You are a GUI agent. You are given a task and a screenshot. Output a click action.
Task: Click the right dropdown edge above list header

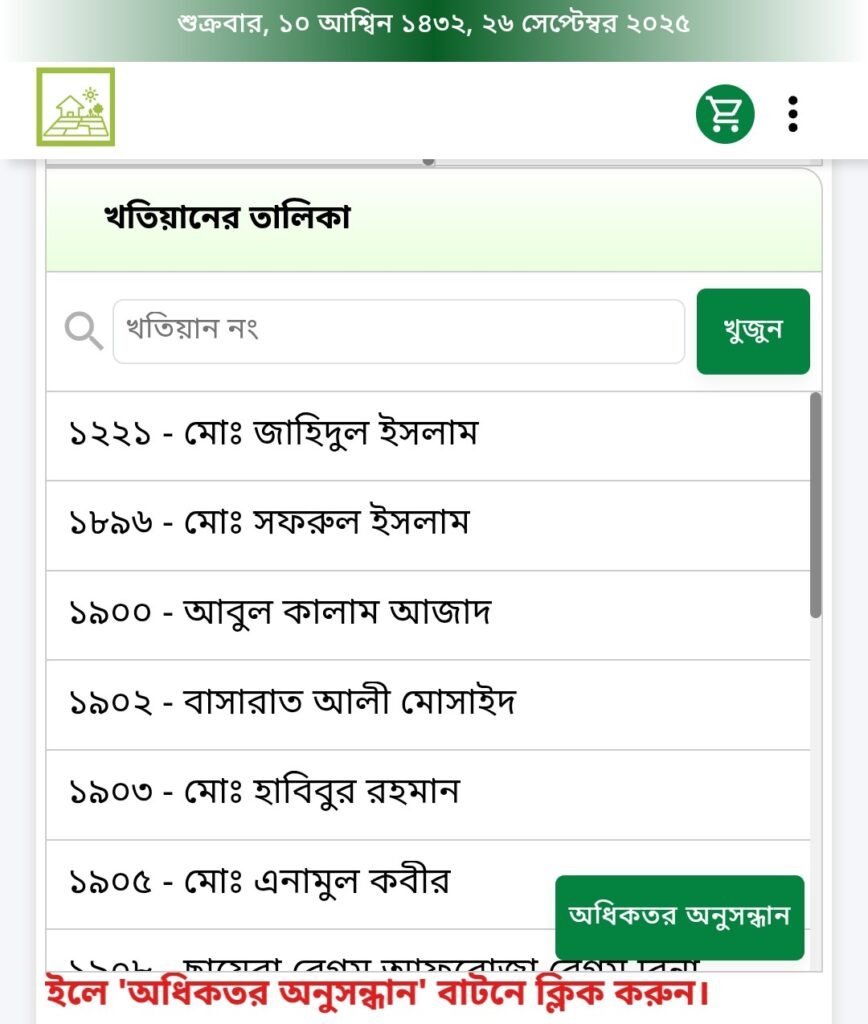coord(628,162)
